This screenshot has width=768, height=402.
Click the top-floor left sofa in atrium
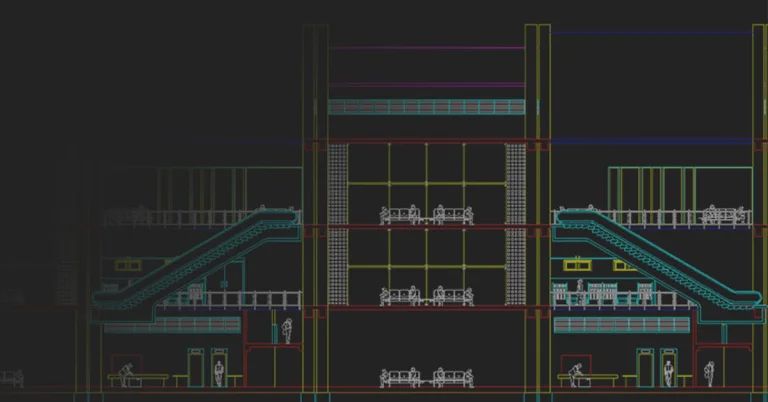point(397,215)
